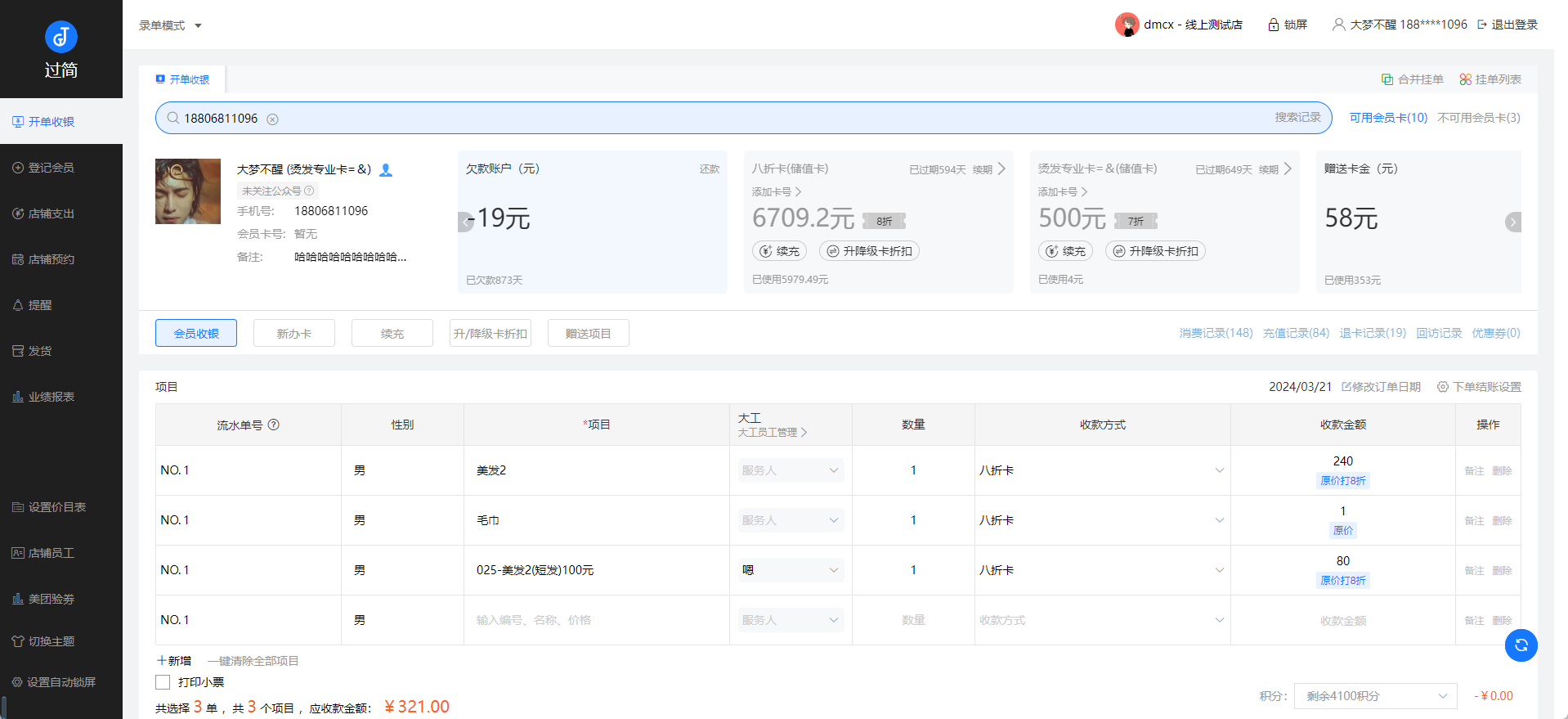Click 升降级卡折扣 on the 烫发专业卡 card
Image resolution: width=1568 pixels, height=719 pixels.
1155,251
